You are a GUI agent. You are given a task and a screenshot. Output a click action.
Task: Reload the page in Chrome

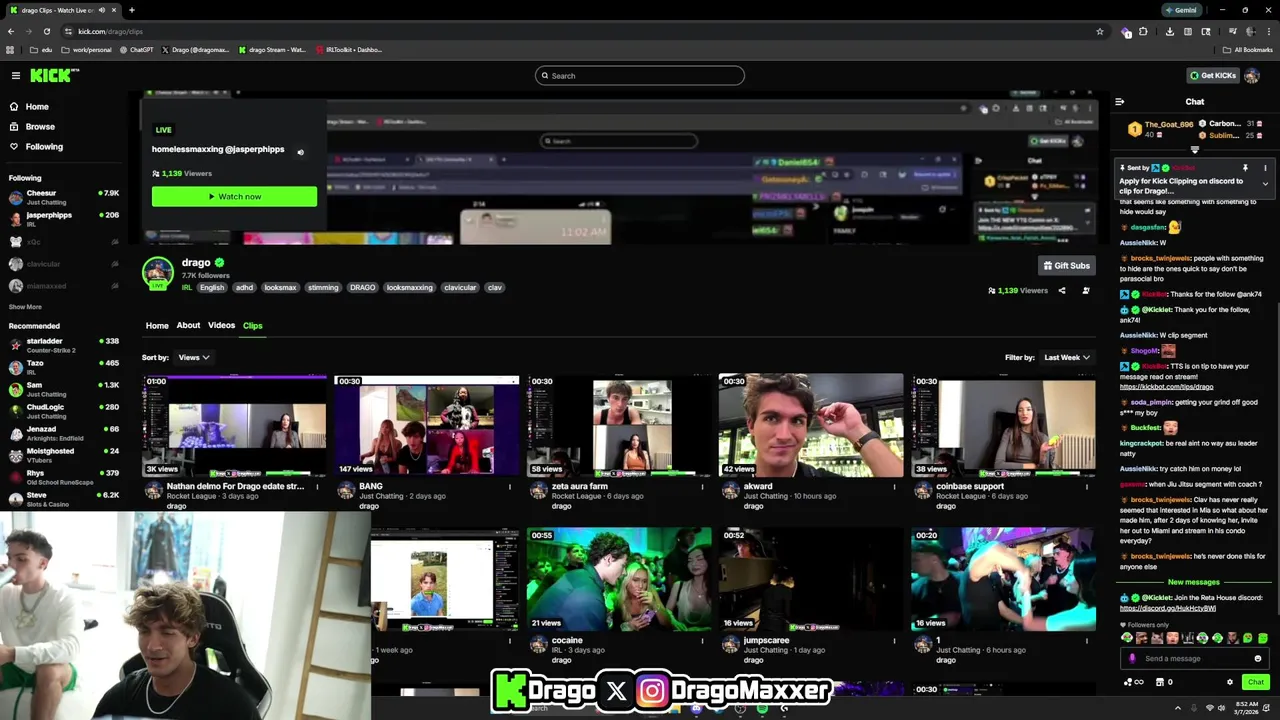(x=46, y=31)
